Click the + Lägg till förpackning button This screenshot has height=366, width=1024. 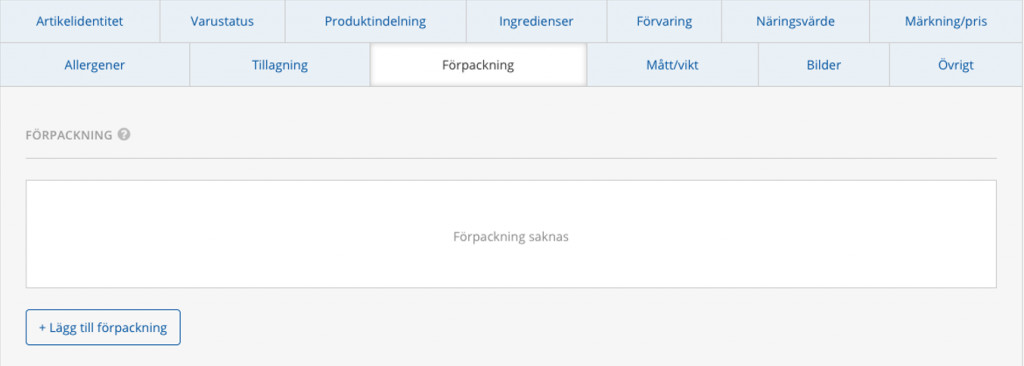pyautogui.click(x=103, y=327)
